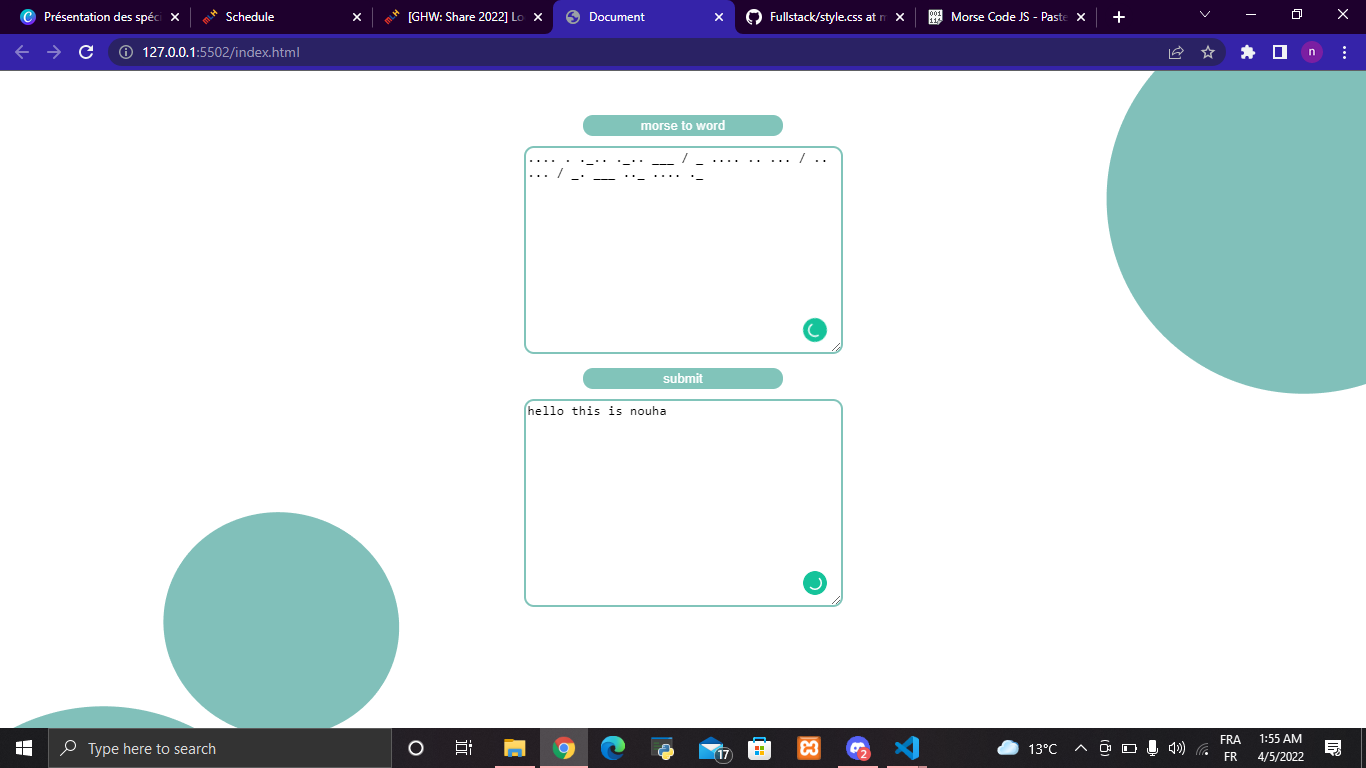The width and height of the screenshot is (1366, 768).
Task: Click the morse code input textarea
Action: [x=683, y=250]
